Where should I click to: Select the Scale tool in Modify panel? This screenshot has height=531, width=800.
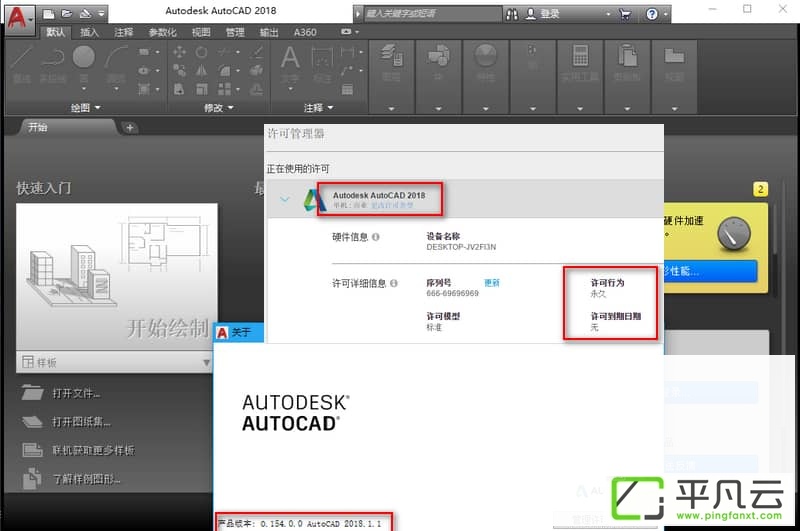coord(202,89)
